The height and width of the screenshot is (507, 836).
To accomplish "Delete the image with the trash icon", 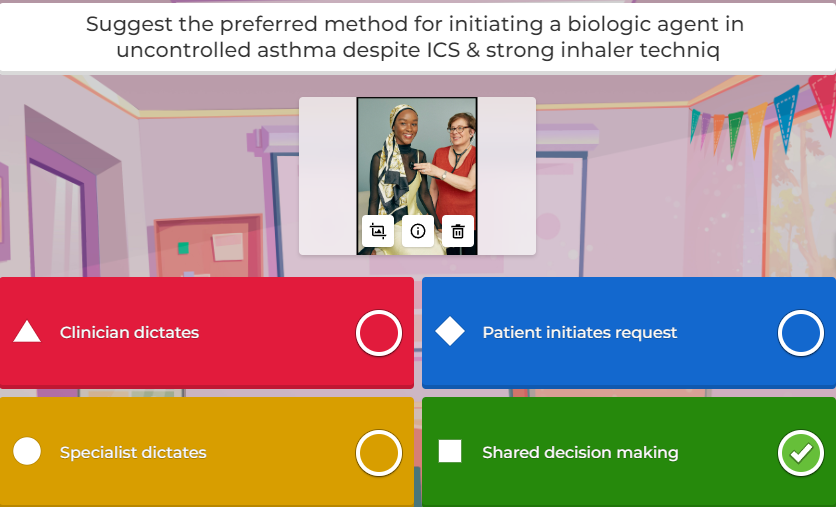I will (x=458, y=231).
